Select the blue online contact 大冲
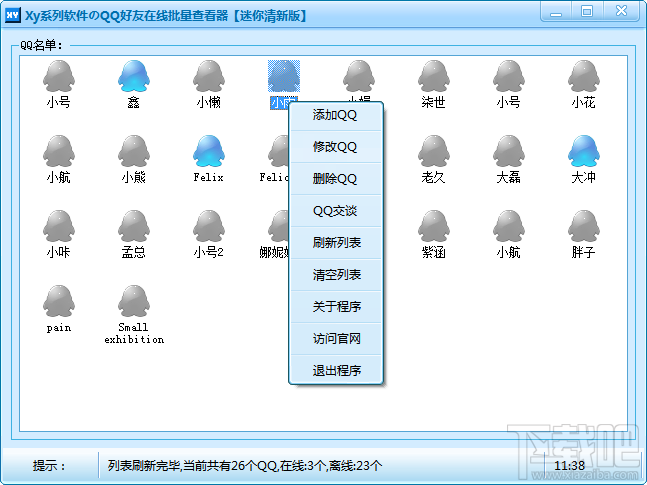The image size is (647, 485). point(583,151)
